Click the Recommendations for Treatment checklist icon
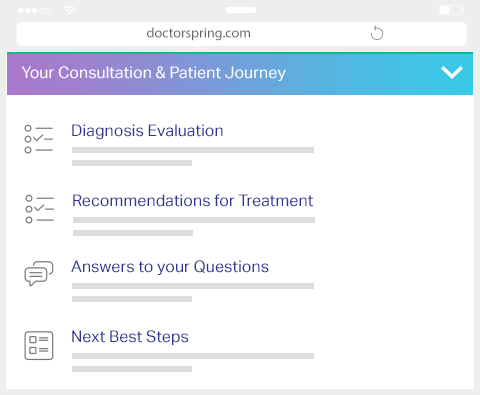Image resolution: width=480 pixels, height=395 pixels. point(39,209)
